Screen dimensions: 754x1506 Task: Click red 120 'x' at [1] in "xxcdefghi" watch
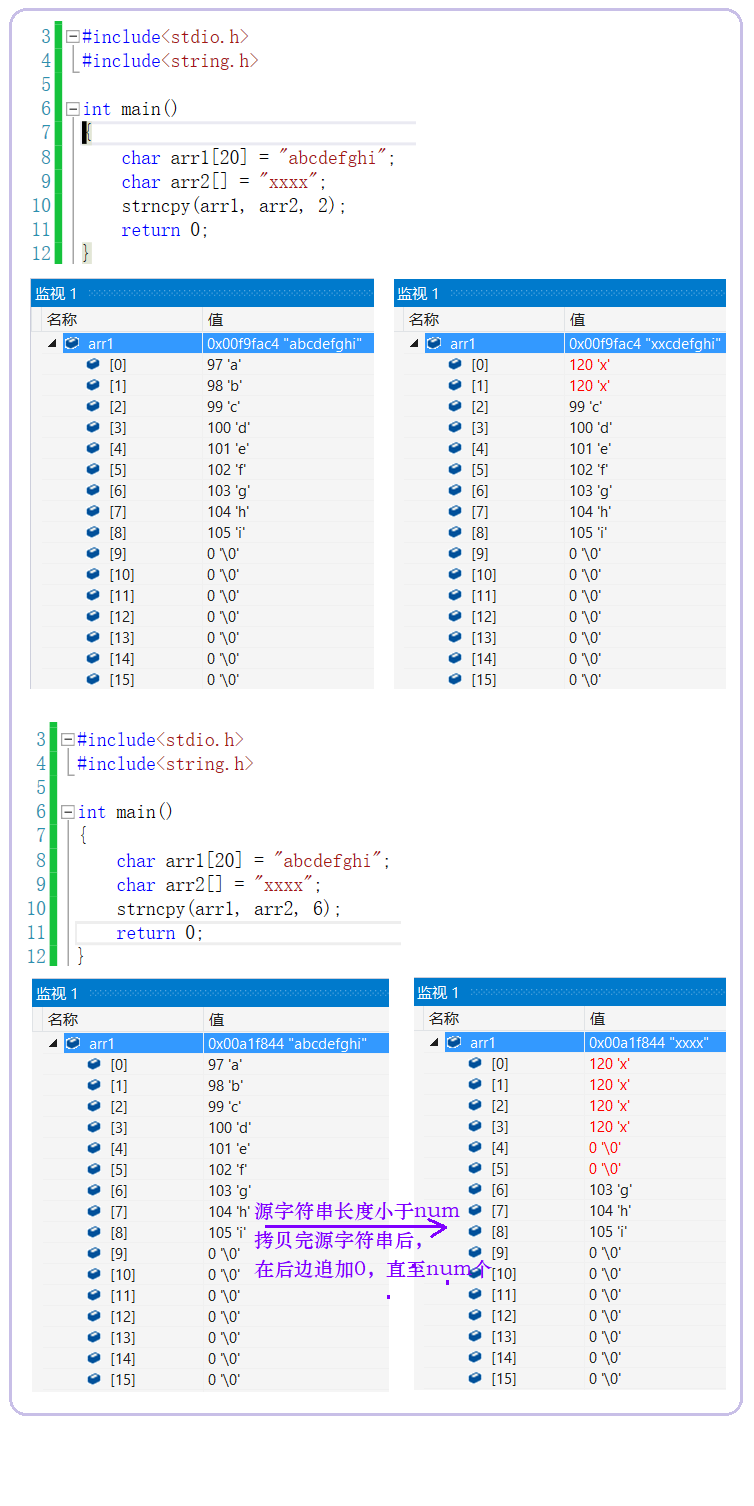coord(589,385)
